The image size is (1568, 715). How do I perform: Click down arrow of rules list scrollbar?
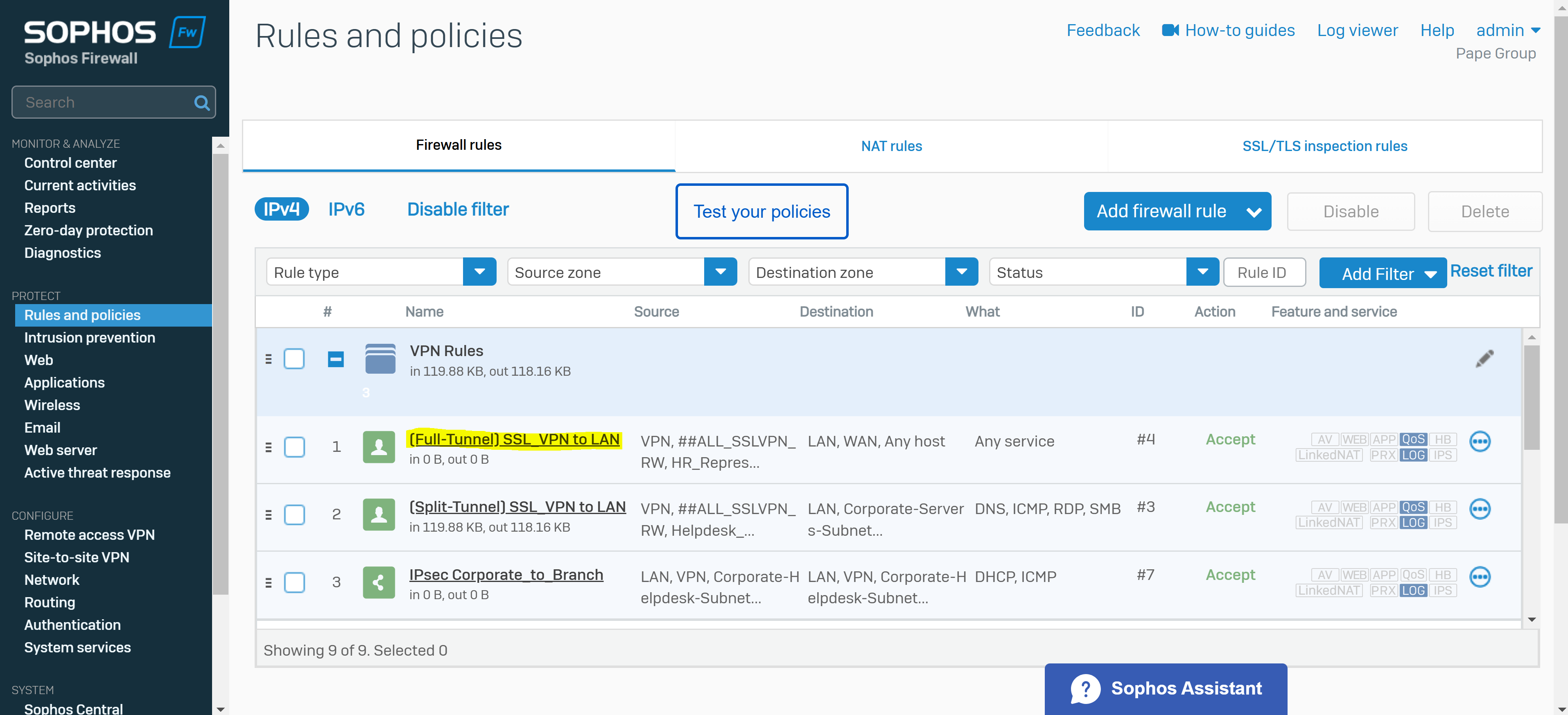coord(1532,620)
